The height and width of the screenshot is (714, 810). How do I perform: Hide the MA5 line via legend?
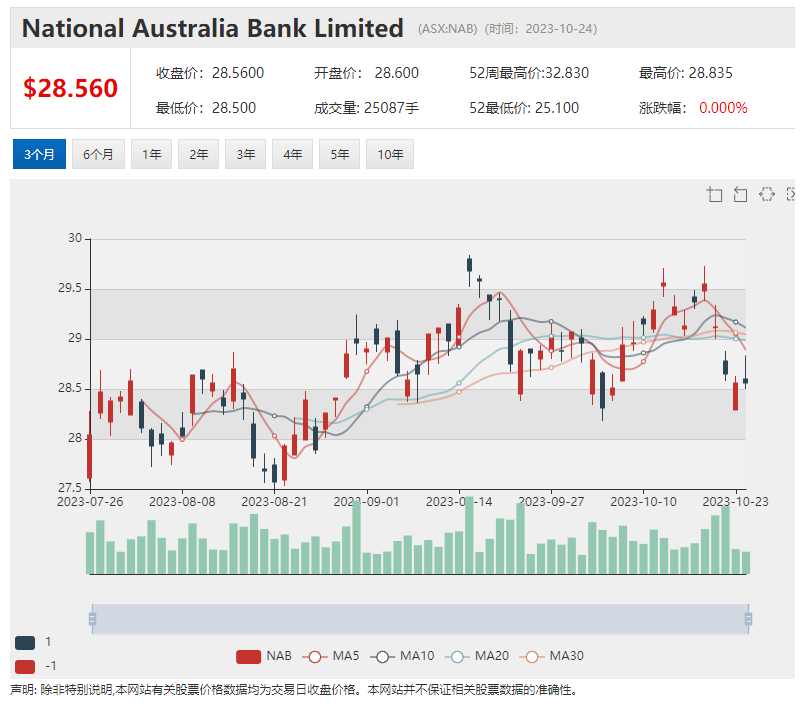tap(332, 656)
